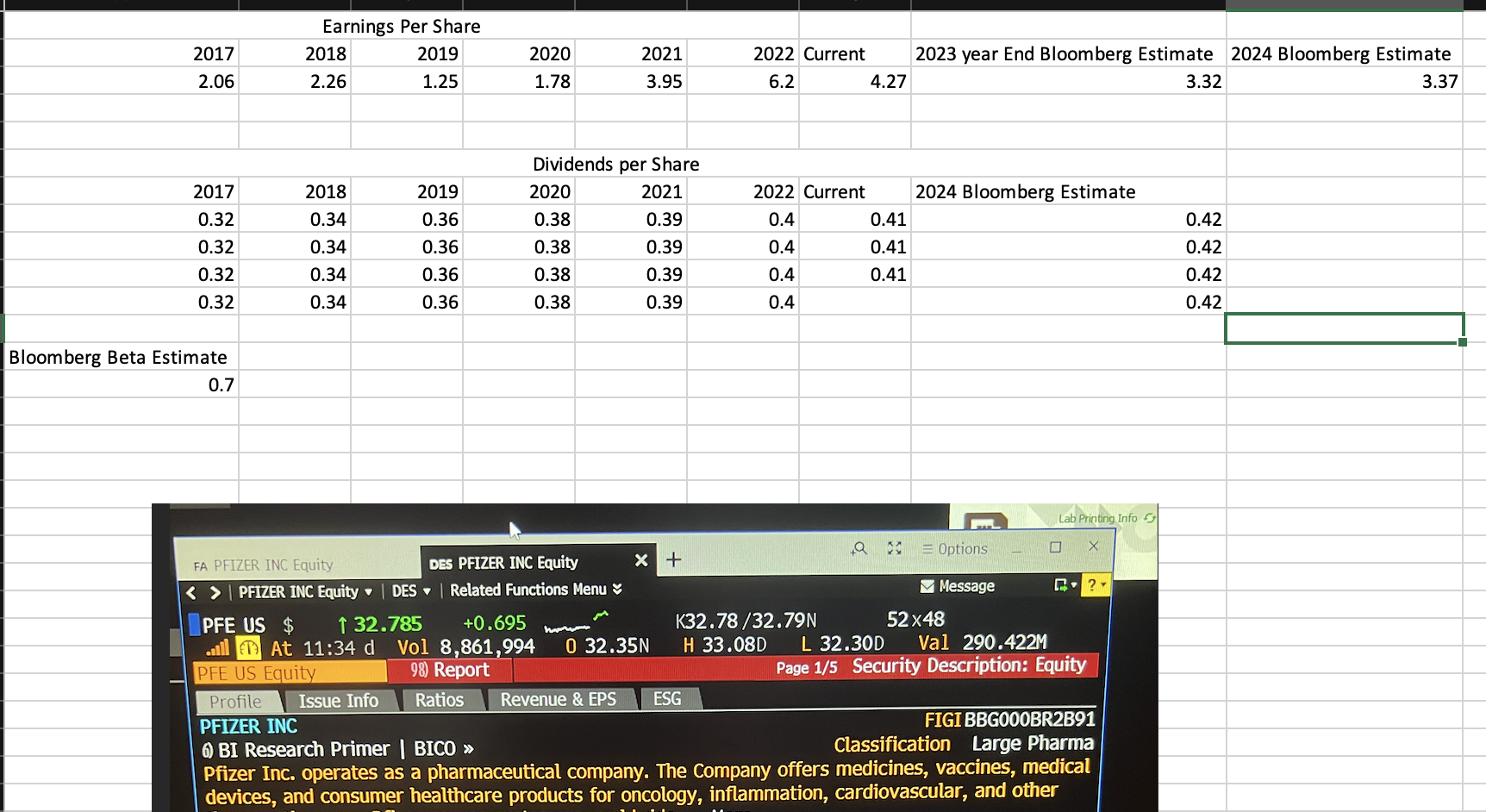Click the FIGI BBG000BR2B91 identifier
Screen dimensions: 1486x812
[1009, 719]
